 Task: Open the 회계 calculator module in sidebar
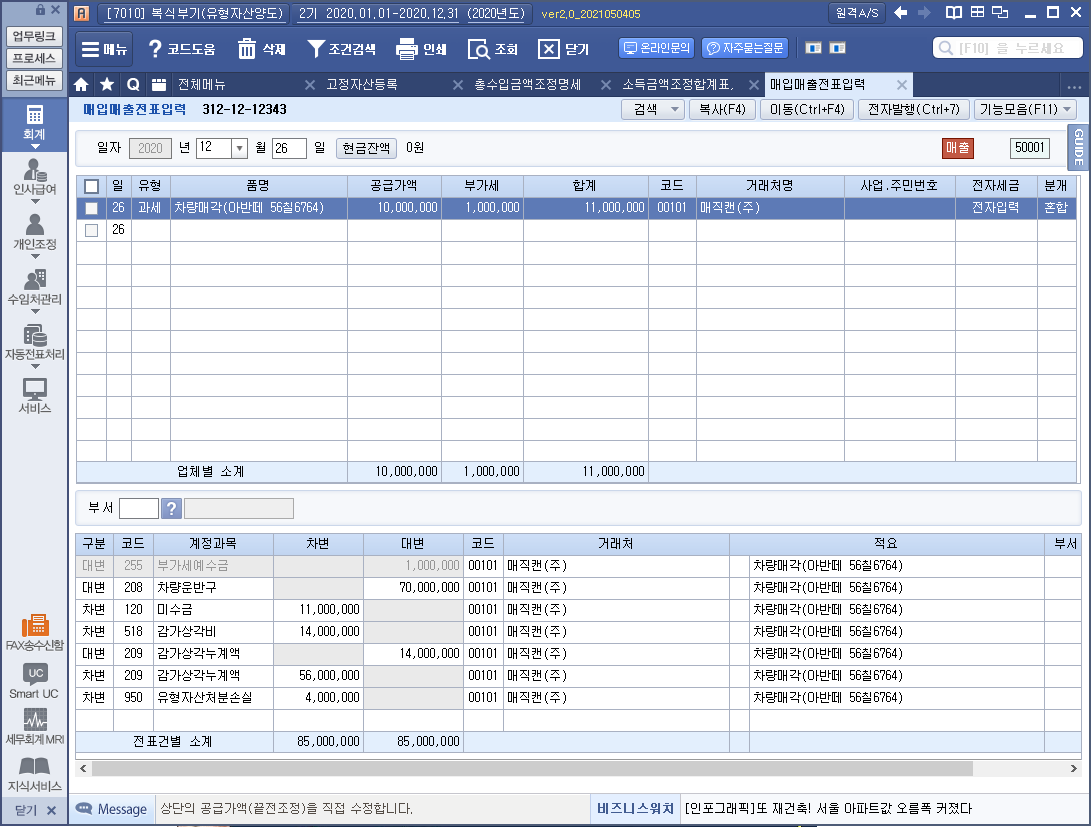pos(35,122)
